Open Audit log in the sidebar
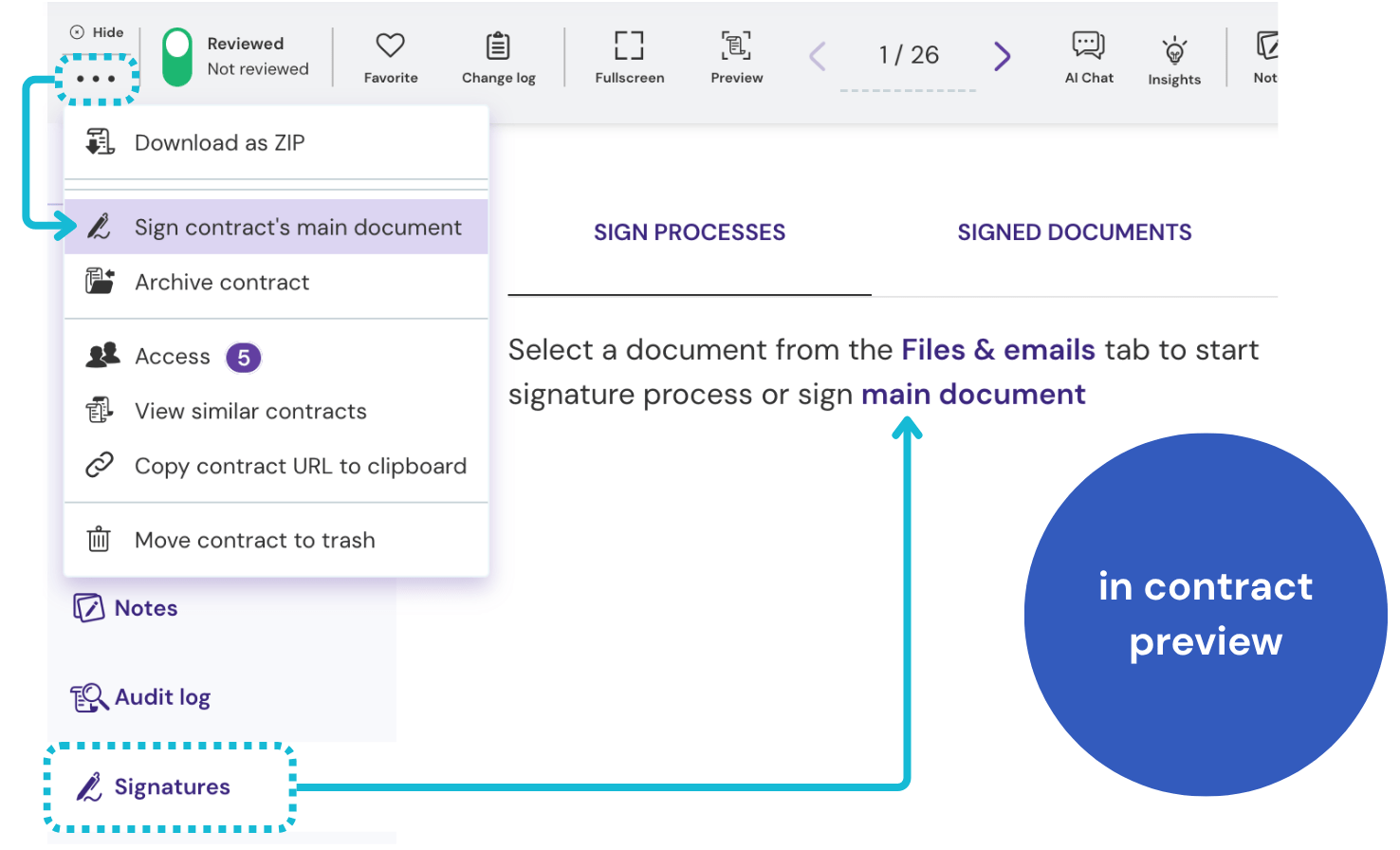 (x=140, y=698)
